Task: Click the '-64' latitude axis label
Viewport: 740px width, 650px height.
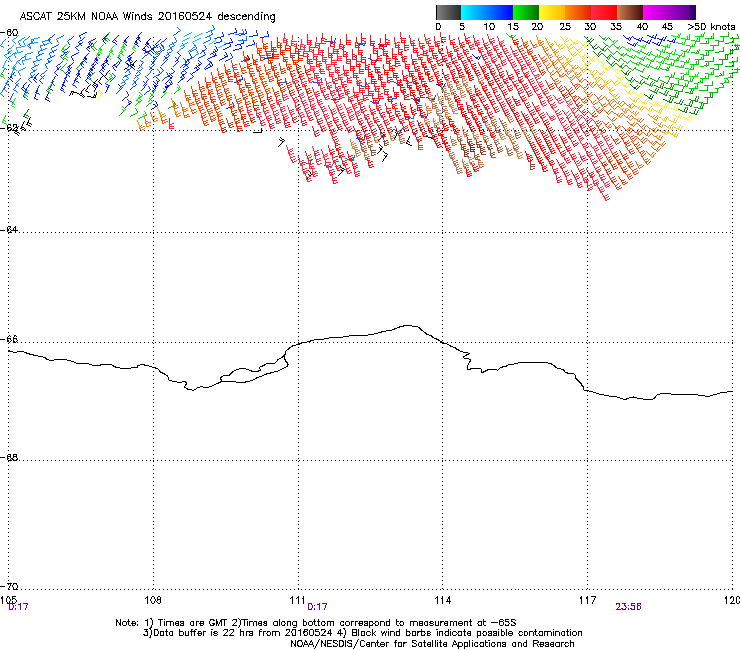Action: coord(9,229)
